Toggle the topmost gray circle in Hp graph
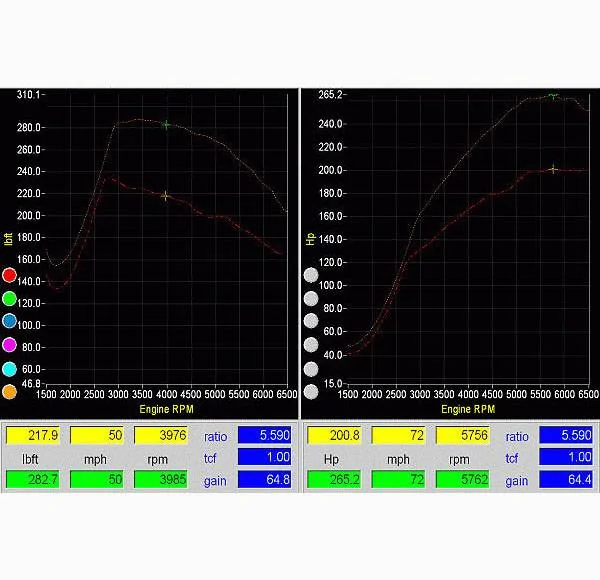This screenshot has width=600, height=580. point(311,275)
